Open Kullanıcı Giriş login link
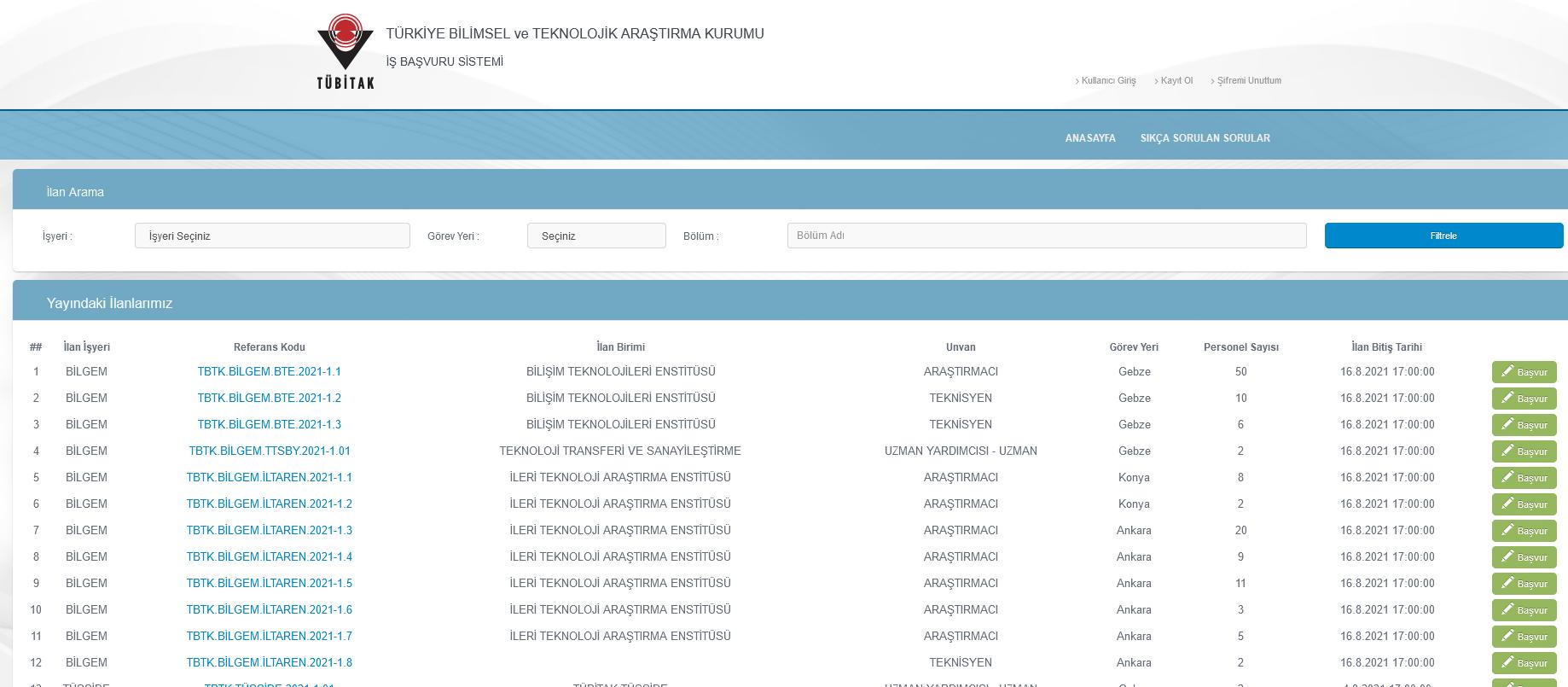Image resolution: width=1568 pixels, height=687 pixels. [1108, 80]
